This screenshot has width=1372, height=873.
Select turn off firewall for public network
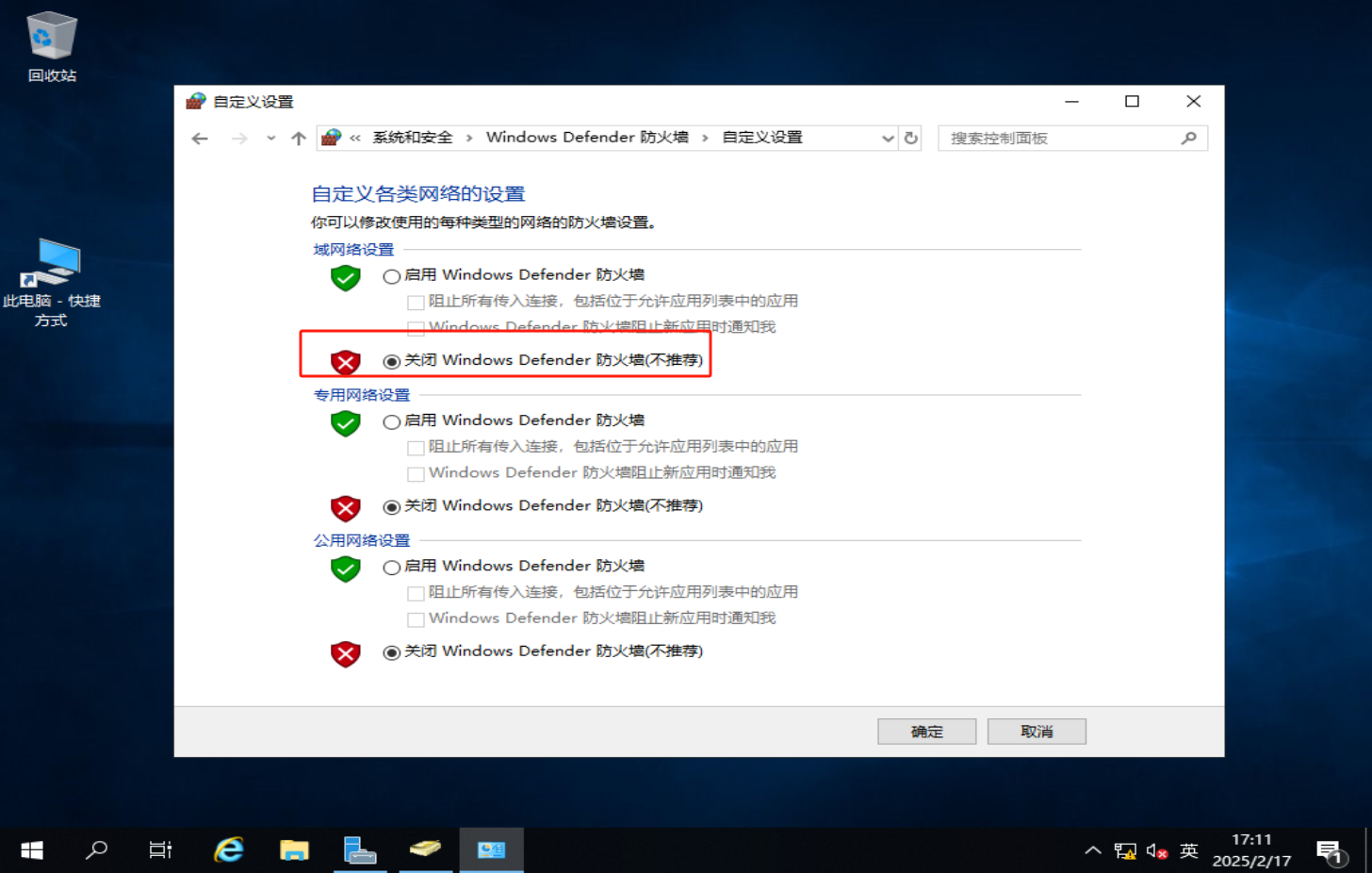392,652
